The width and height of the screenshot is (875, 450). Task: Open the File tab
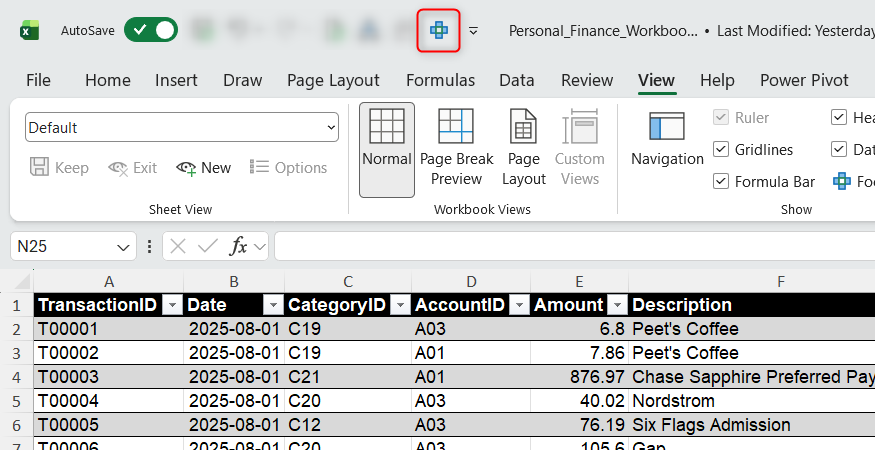(39, 80)
